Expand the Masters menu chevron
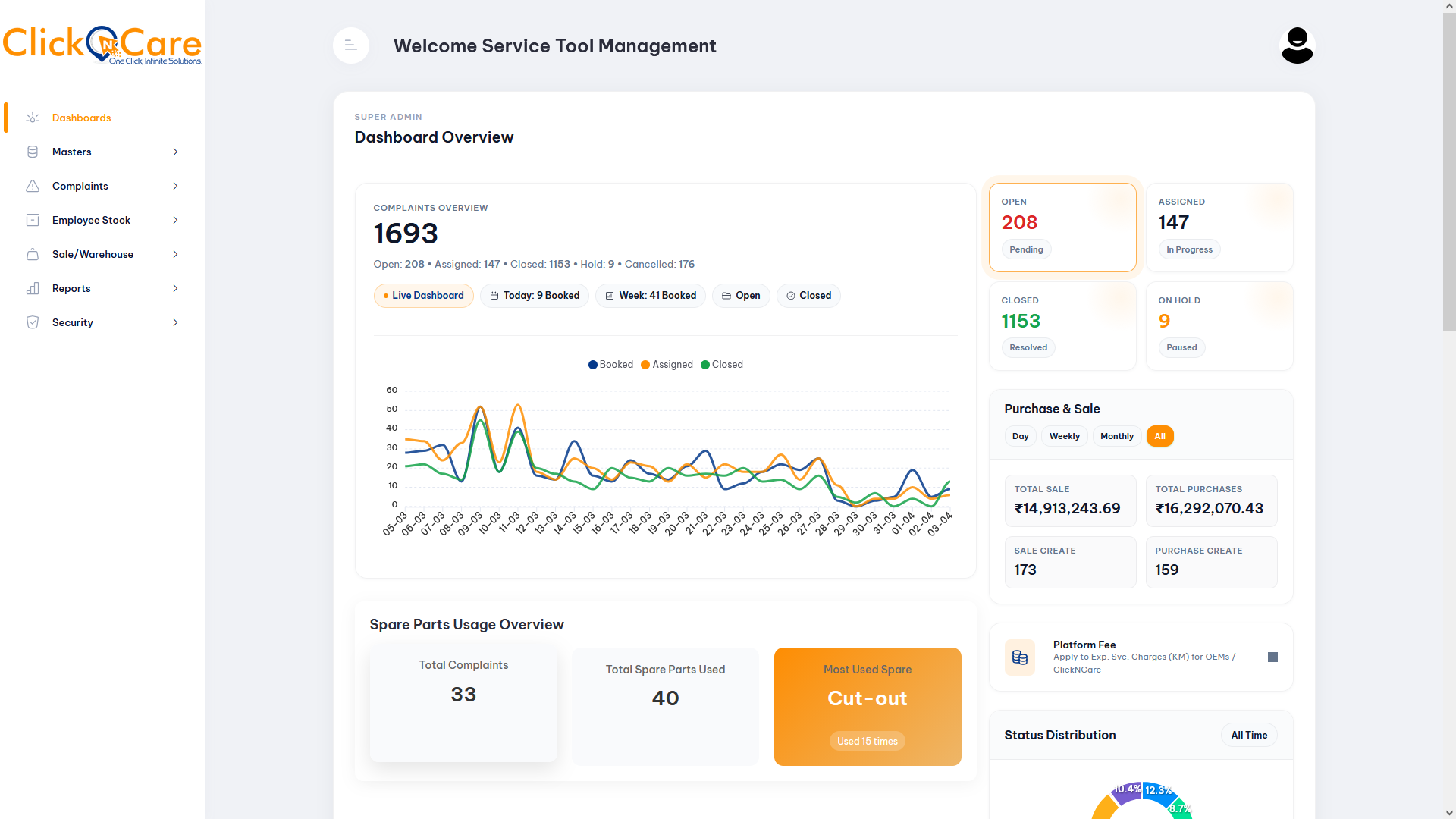Viewport: 1456px width, 819px height. (x=175, y=152)
